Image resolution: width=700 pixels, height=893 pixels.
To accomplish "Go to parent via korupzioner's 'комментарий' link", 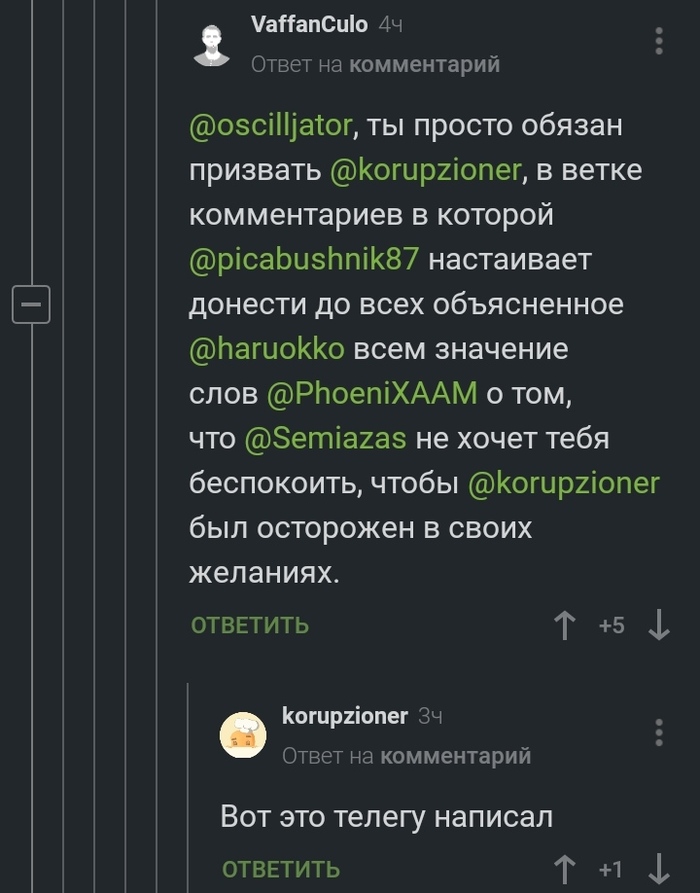I will (456, 756).
